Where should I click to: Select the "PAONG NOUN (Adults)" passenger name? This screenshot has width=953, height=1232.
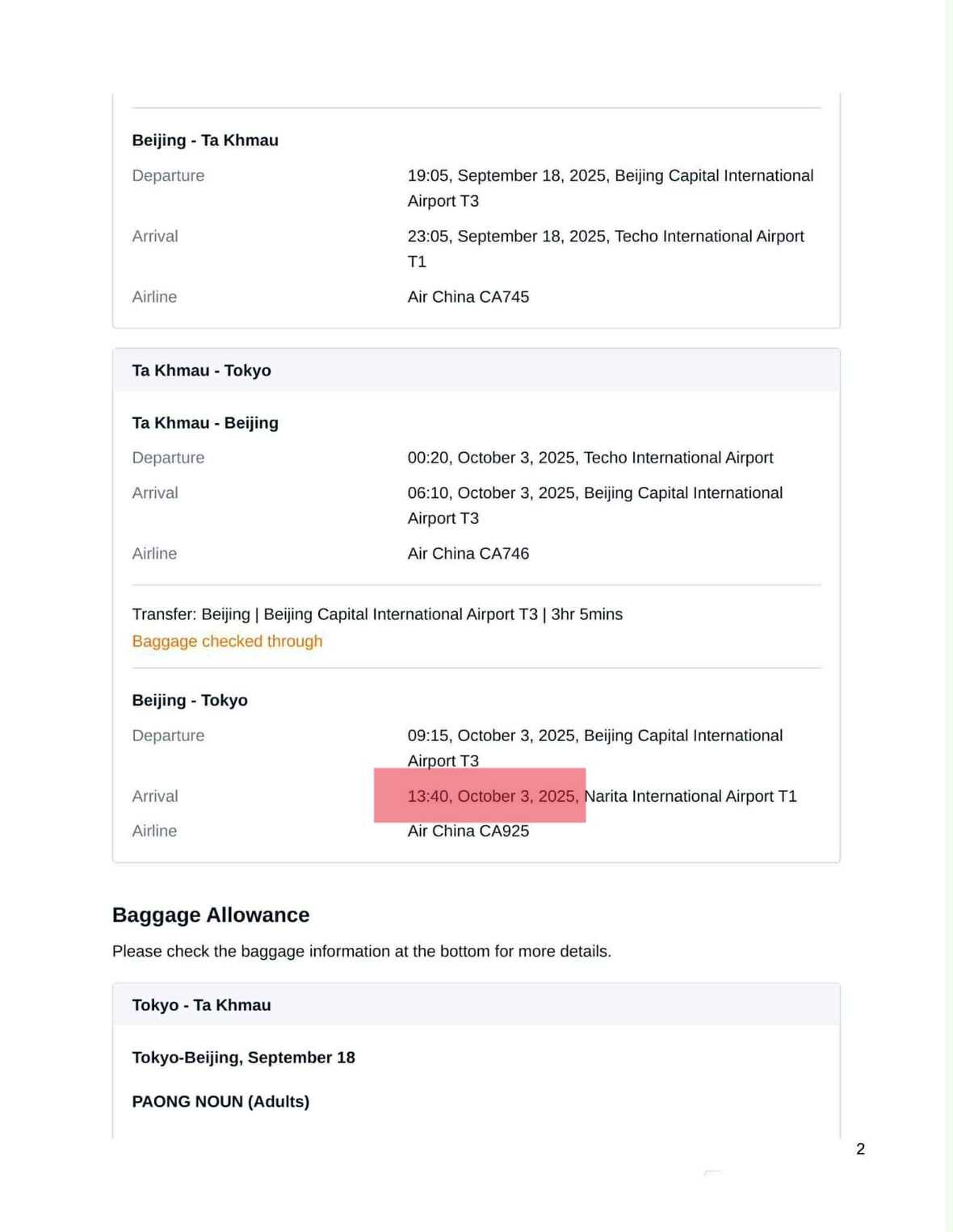coord(220,1102)
